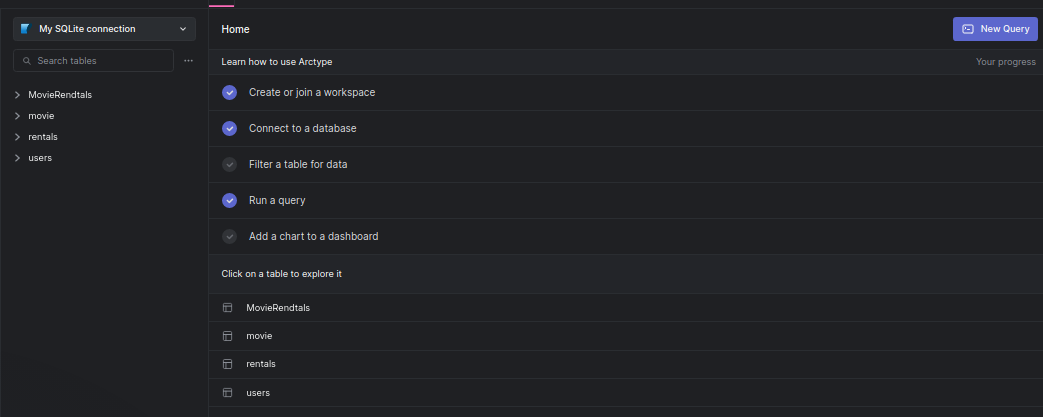The width and height of the screenshot is (1043, 417).
Task: Select the movie table in sidebar
Action: coord(41,116)
